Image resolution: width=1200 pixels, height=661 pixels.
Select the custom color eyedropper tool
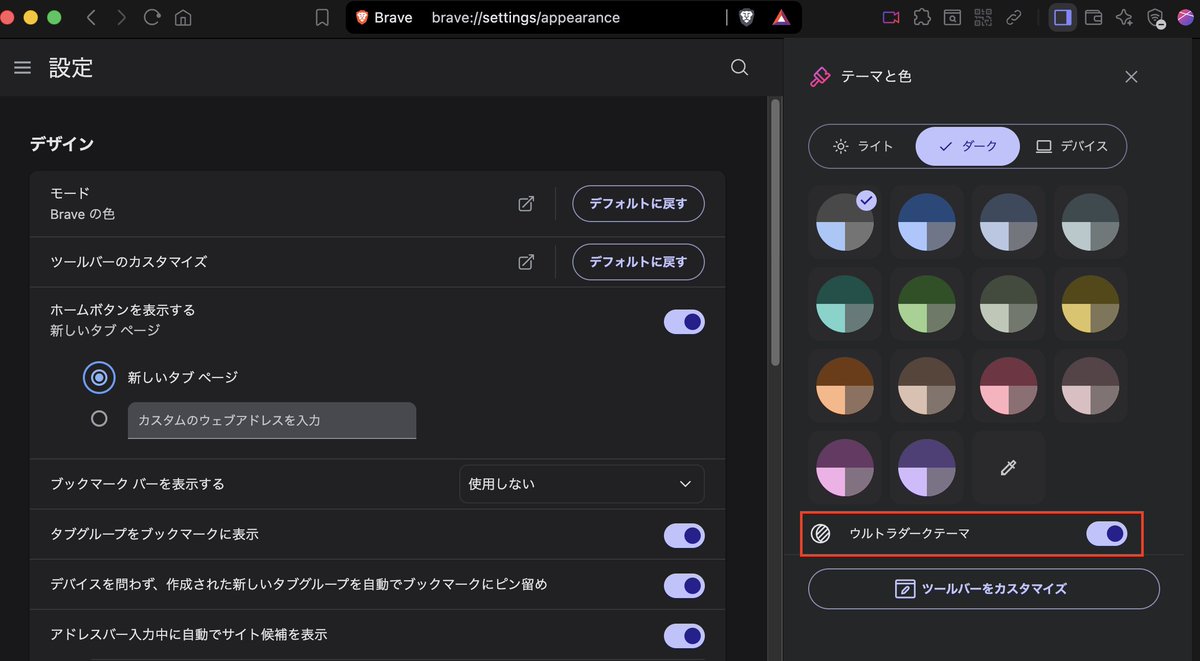pos(1008,467)
